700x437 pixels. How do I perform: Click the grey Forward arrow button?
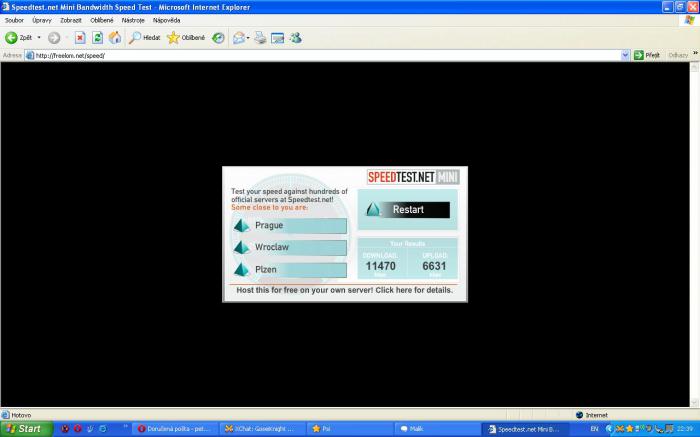54,38
